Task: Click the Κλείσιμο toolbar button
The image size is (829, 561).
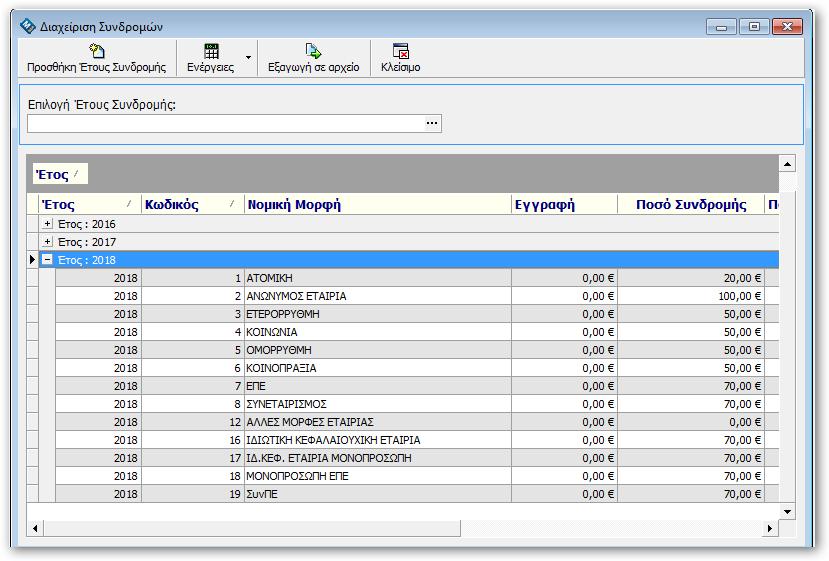Action: click(401, 58)
